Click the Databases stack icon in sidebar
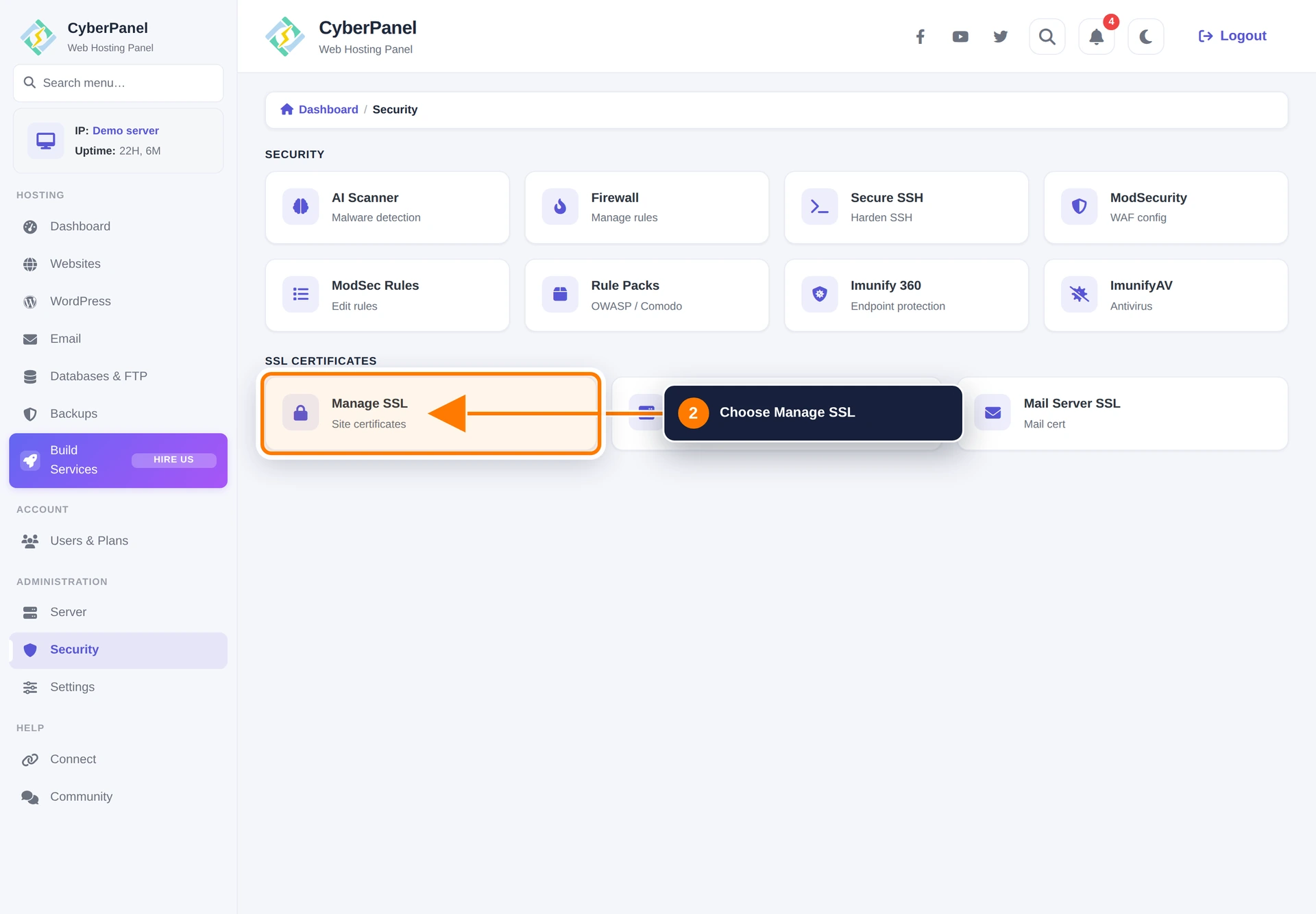Screen dimensions: 1316x914 pos(30,377)
